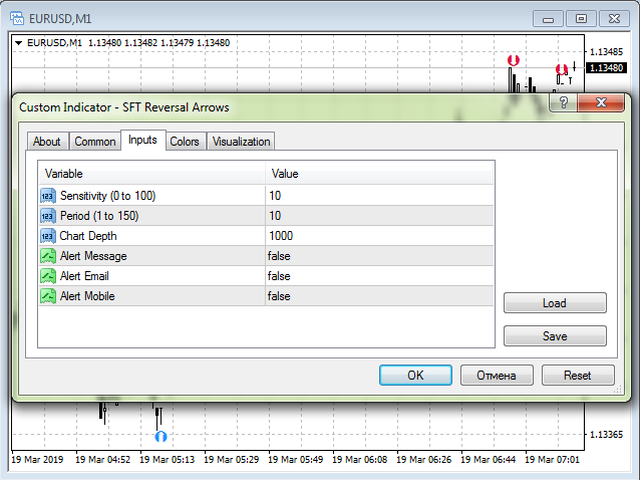The height and width of the screenshot is (480, 640).
Task: Click the Alert Message boolean icon
Action: click(x=48, y=256)
